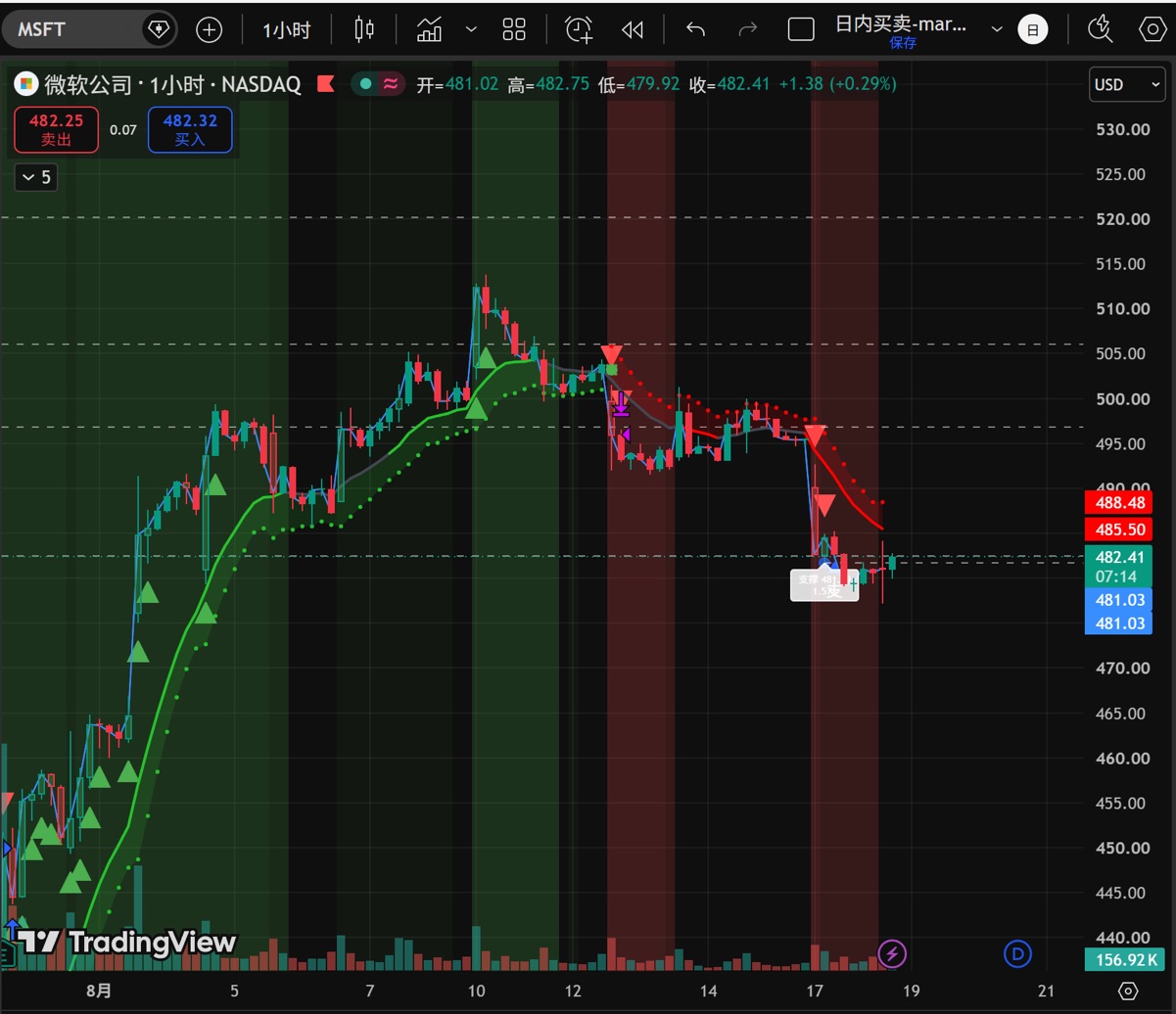The image size is (1176, 1014).
Task: Click the 0.07 spread value
Action: 123,129
